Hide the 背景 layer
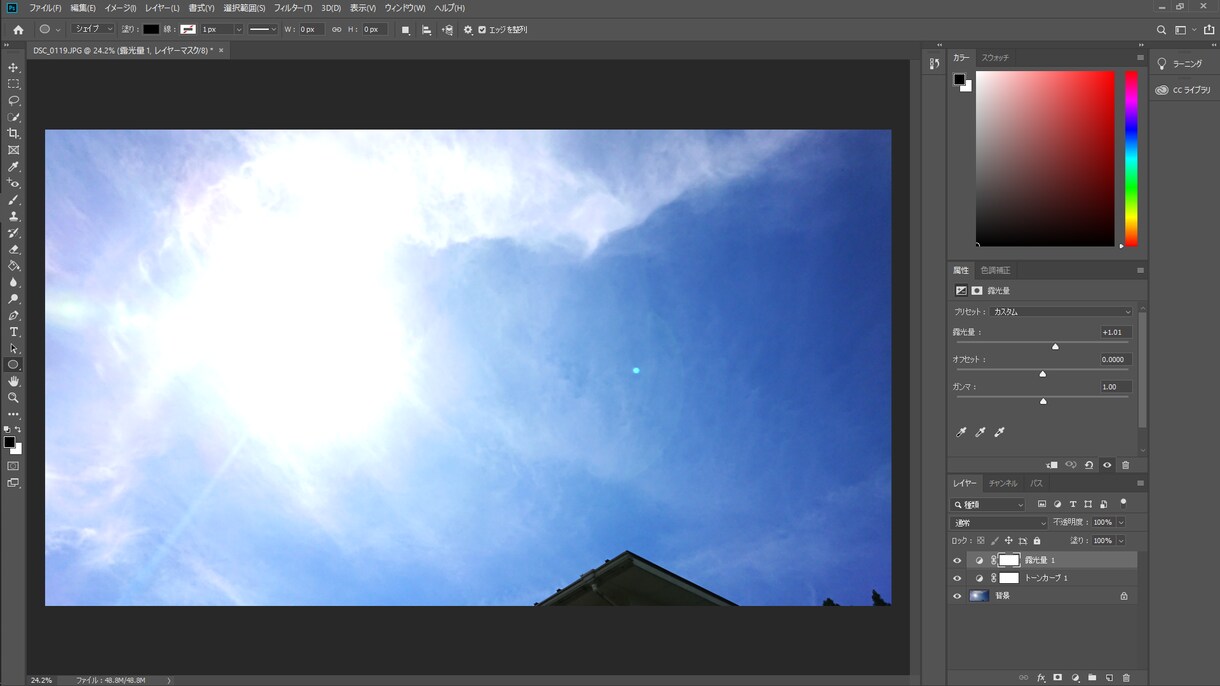This screenshot has width=1220, height=686. [x=957, y=596]
